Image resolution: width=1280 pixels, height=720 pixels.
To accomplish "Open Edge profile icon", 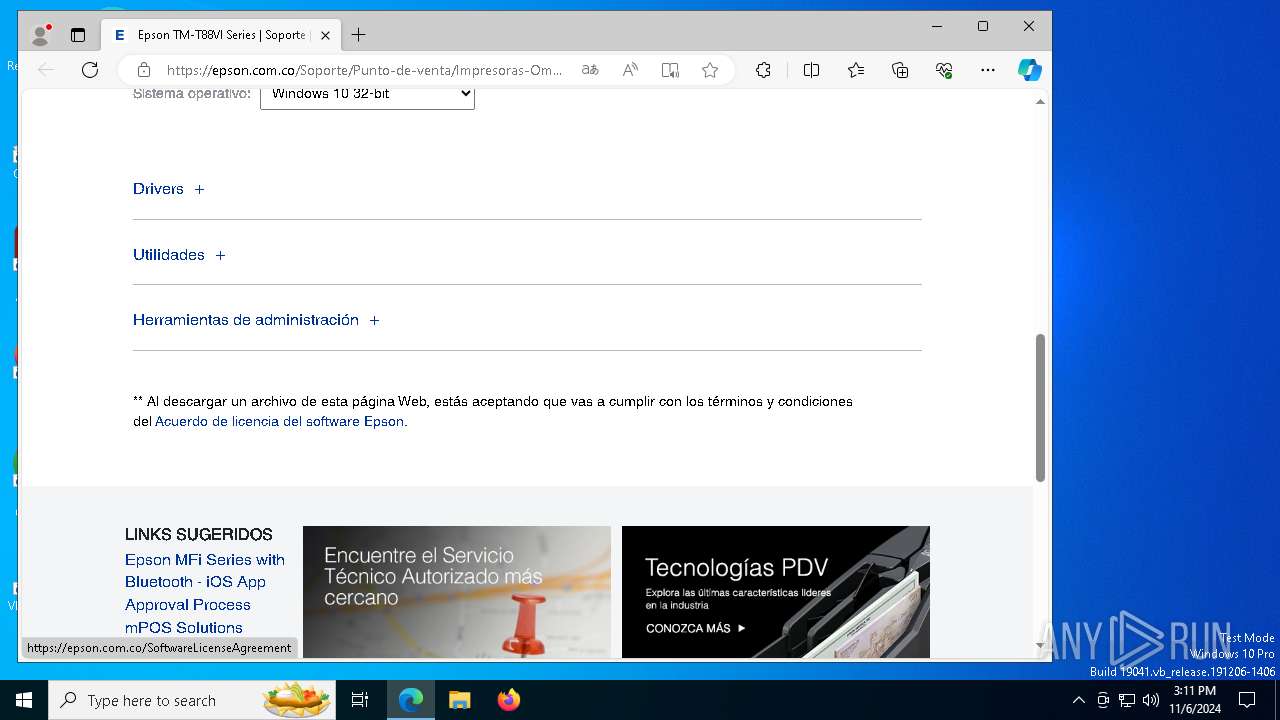I will 41,35.
